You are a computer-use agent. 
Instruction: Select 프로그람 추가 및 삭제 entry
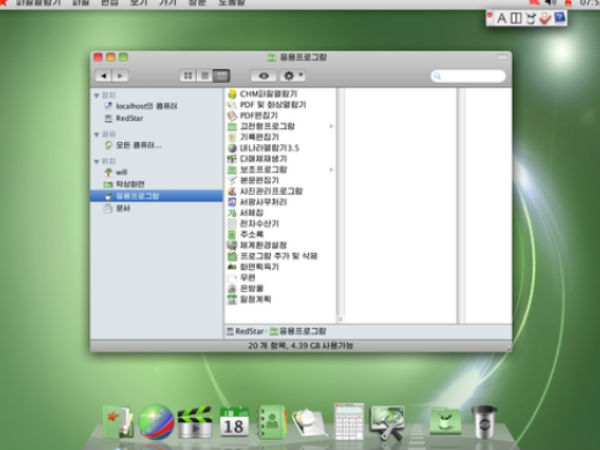272,256
